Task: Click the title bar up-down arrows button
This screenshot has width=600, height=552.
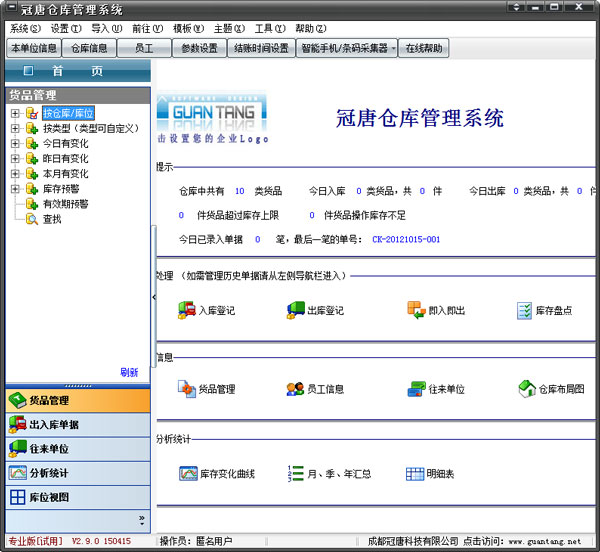Action: tap(516, 7)
